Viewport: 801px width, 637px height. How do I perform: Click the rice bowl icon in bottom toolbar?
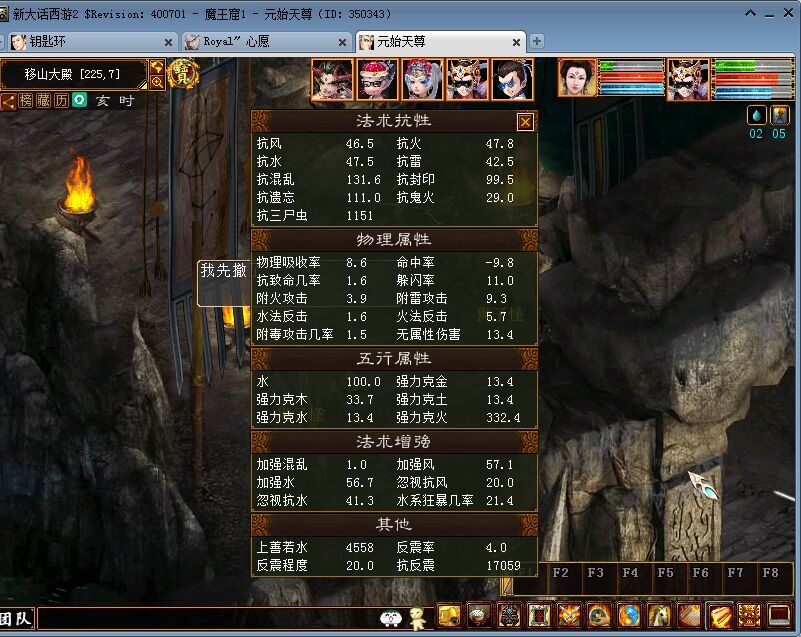click(x=478, y=616)
